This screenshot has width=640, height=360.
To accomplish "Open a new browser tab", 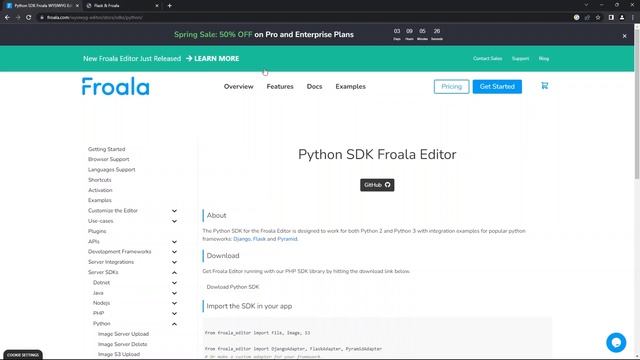I will (x=169, y=6).
